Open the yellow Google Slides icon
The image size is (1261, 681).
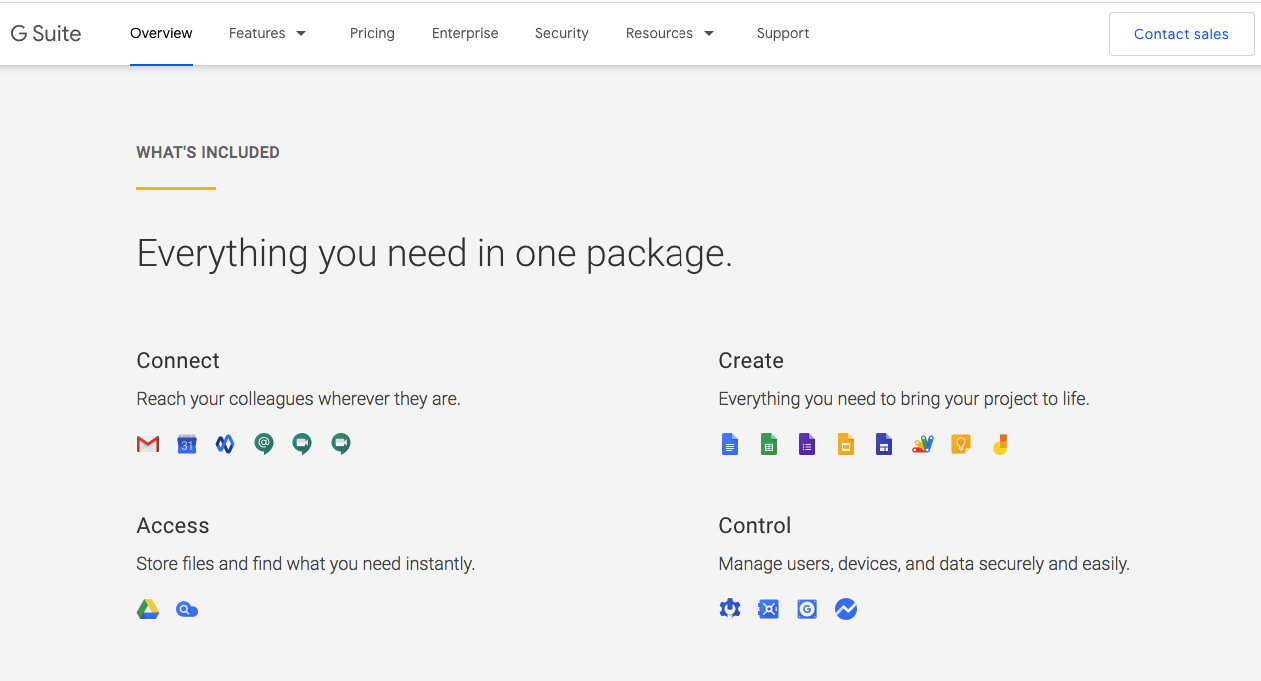click(846, 444)
